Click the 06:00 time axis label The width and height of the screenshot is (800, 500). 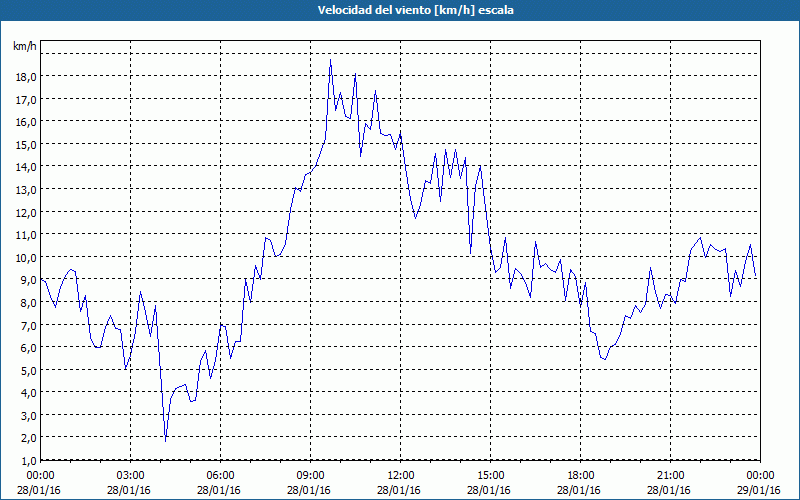coord(220,476)
